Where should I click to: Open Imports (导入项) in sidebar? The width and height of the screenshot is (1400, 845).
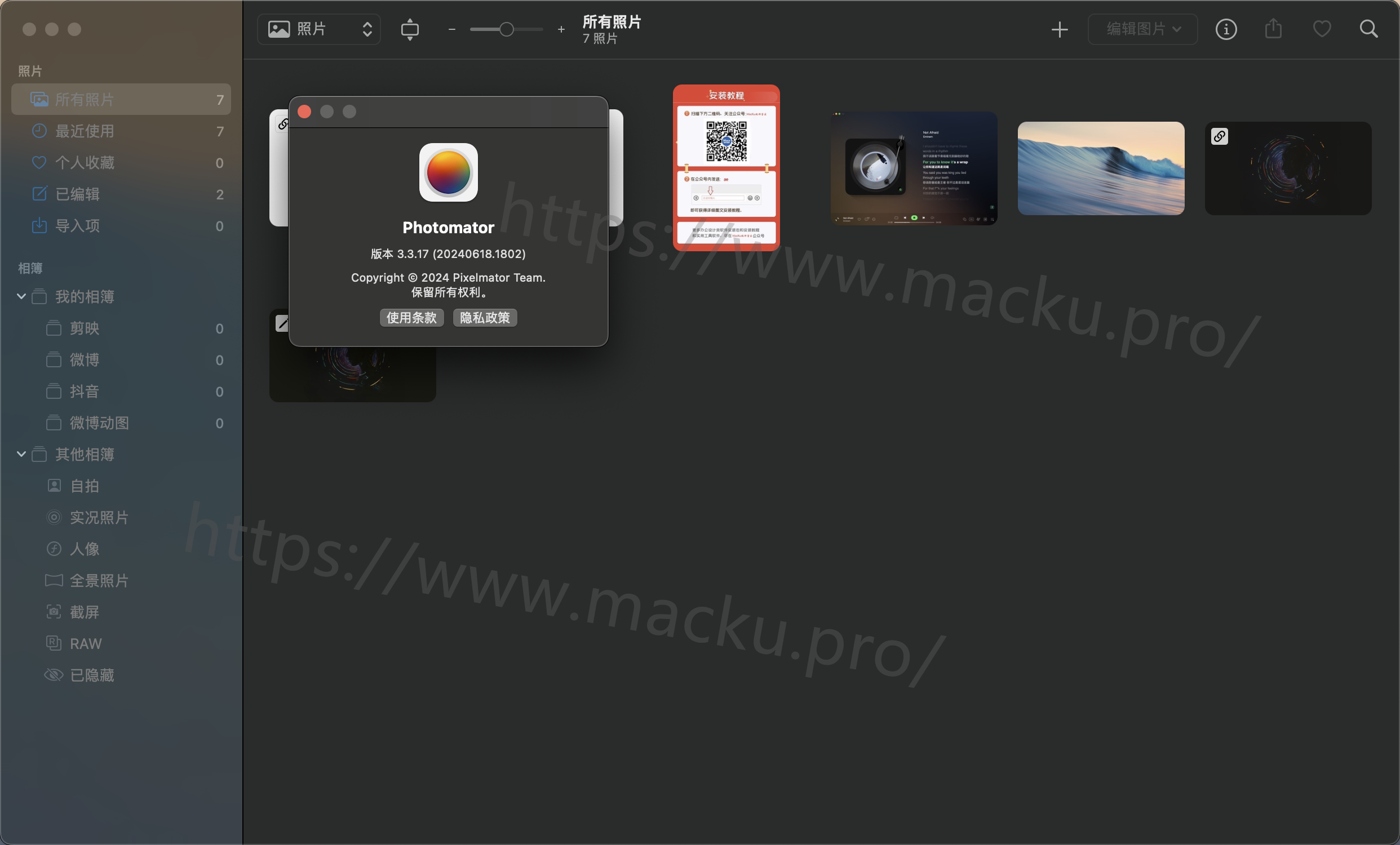121,225
